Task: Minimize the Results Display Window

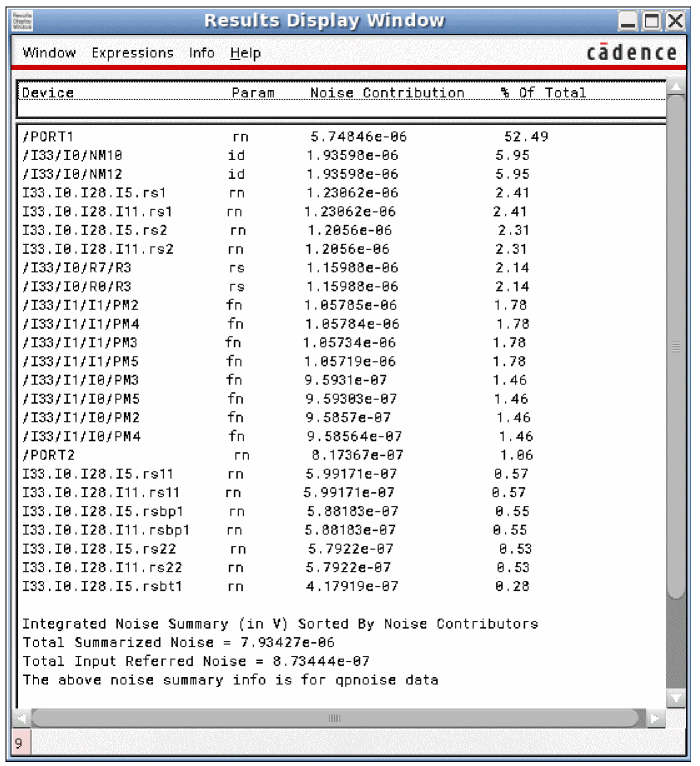Action: pyautogui.click(x=628, y=21)
